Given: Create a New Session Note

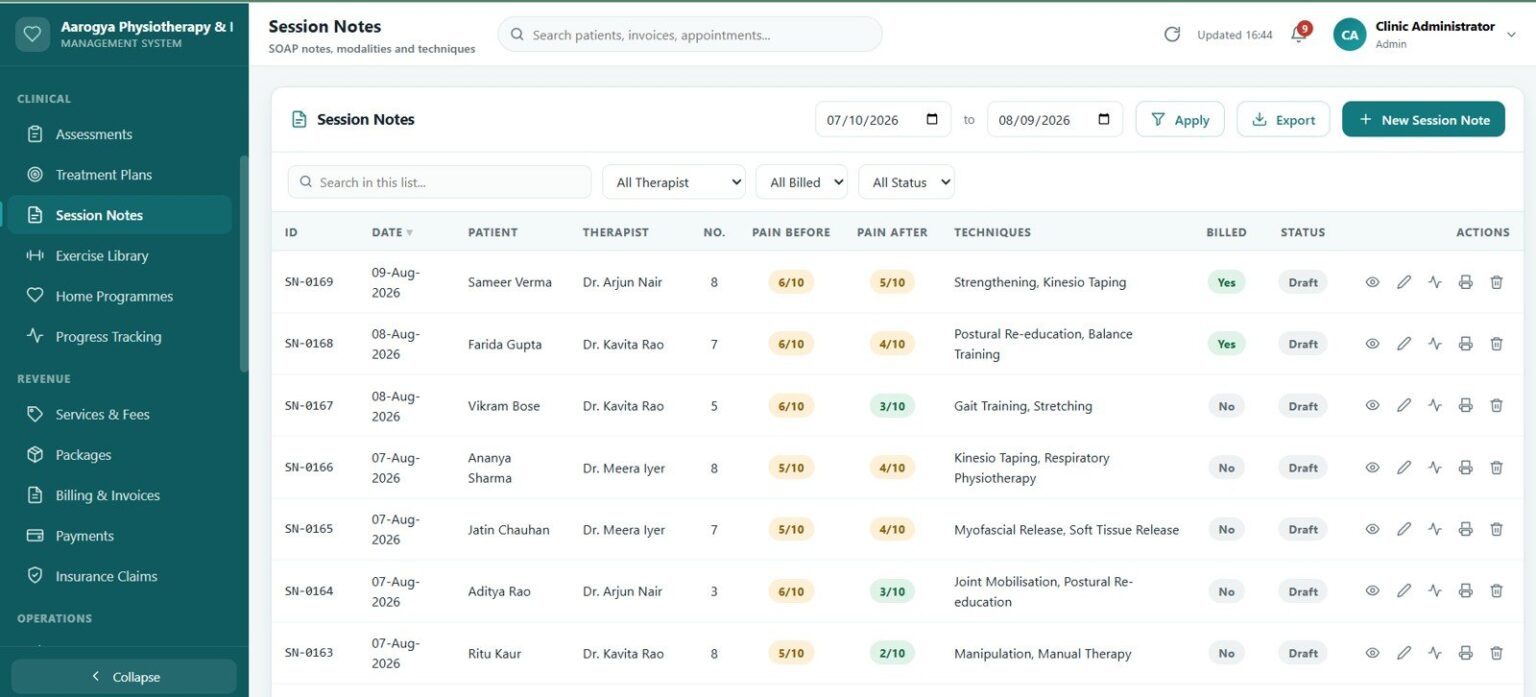Looking at the screenshot, I should 1423,119.
